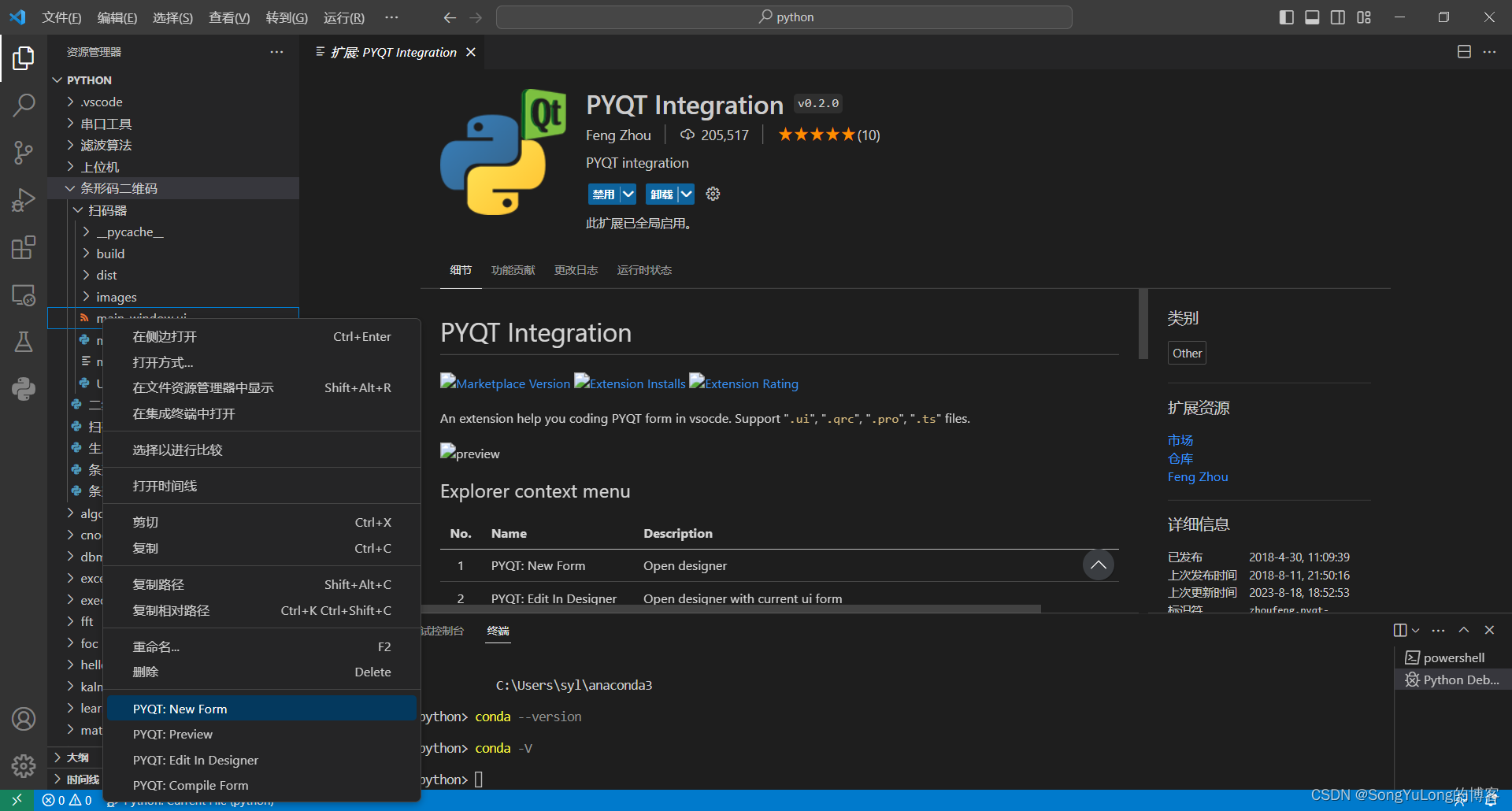Show errors and warnings in status bar
This screenshot has height=811, width=1512.
click(x=67, y=800)
